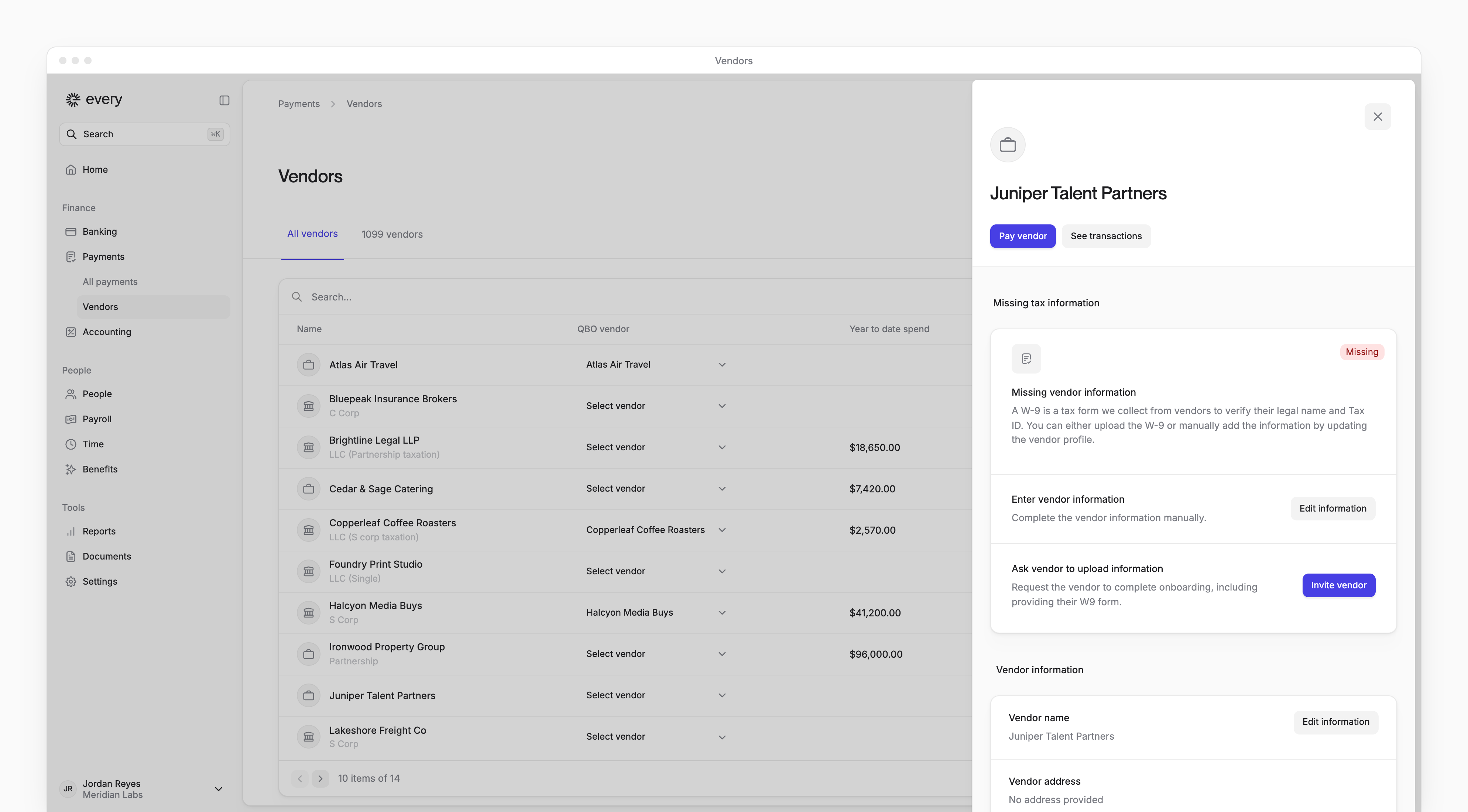Select the Lakeshore Freight Co vendor
Image resolution: width=1468 pixels, height=812 pixels.
point(625,737)
